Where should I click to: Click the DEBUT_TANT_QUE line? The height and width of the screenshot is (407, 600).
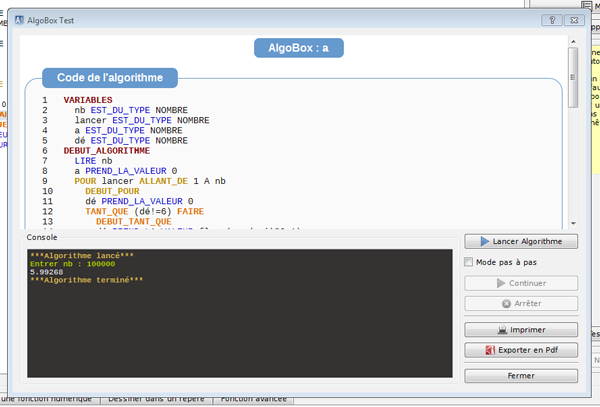[134, 221]
